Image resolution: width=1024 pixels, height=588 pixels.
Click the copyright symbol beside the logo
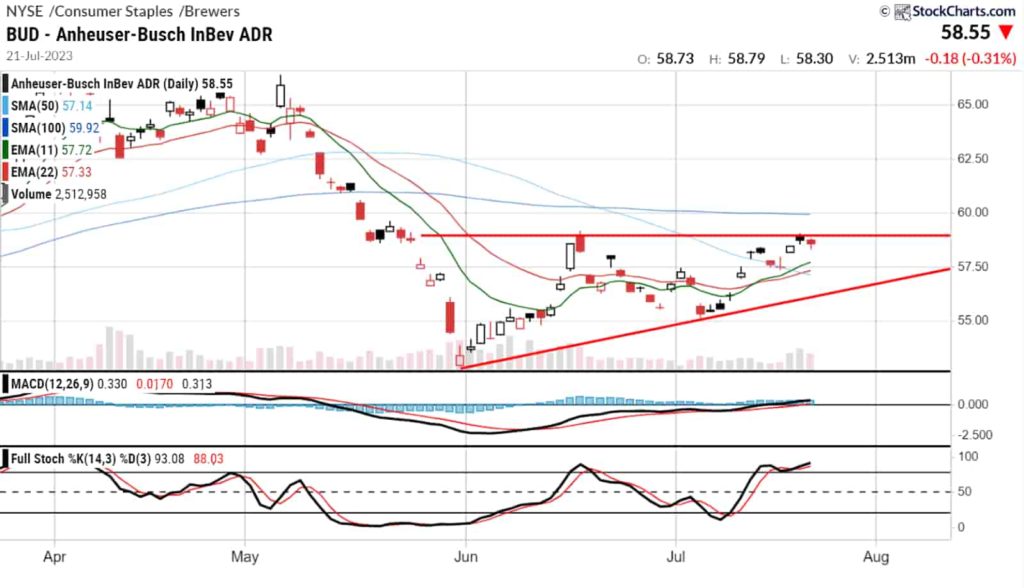pos(885,13)
